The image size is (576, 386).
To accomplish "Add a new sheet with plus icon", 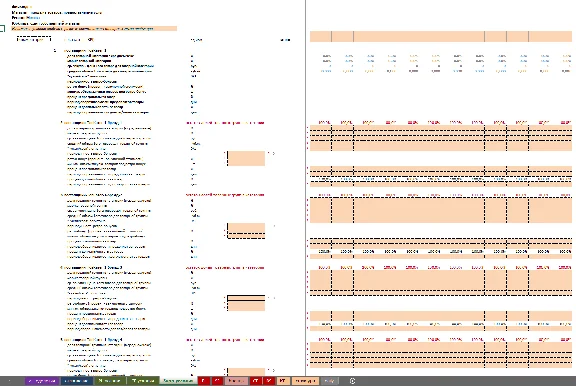I will pyautogui.click(x=352, y=381).
